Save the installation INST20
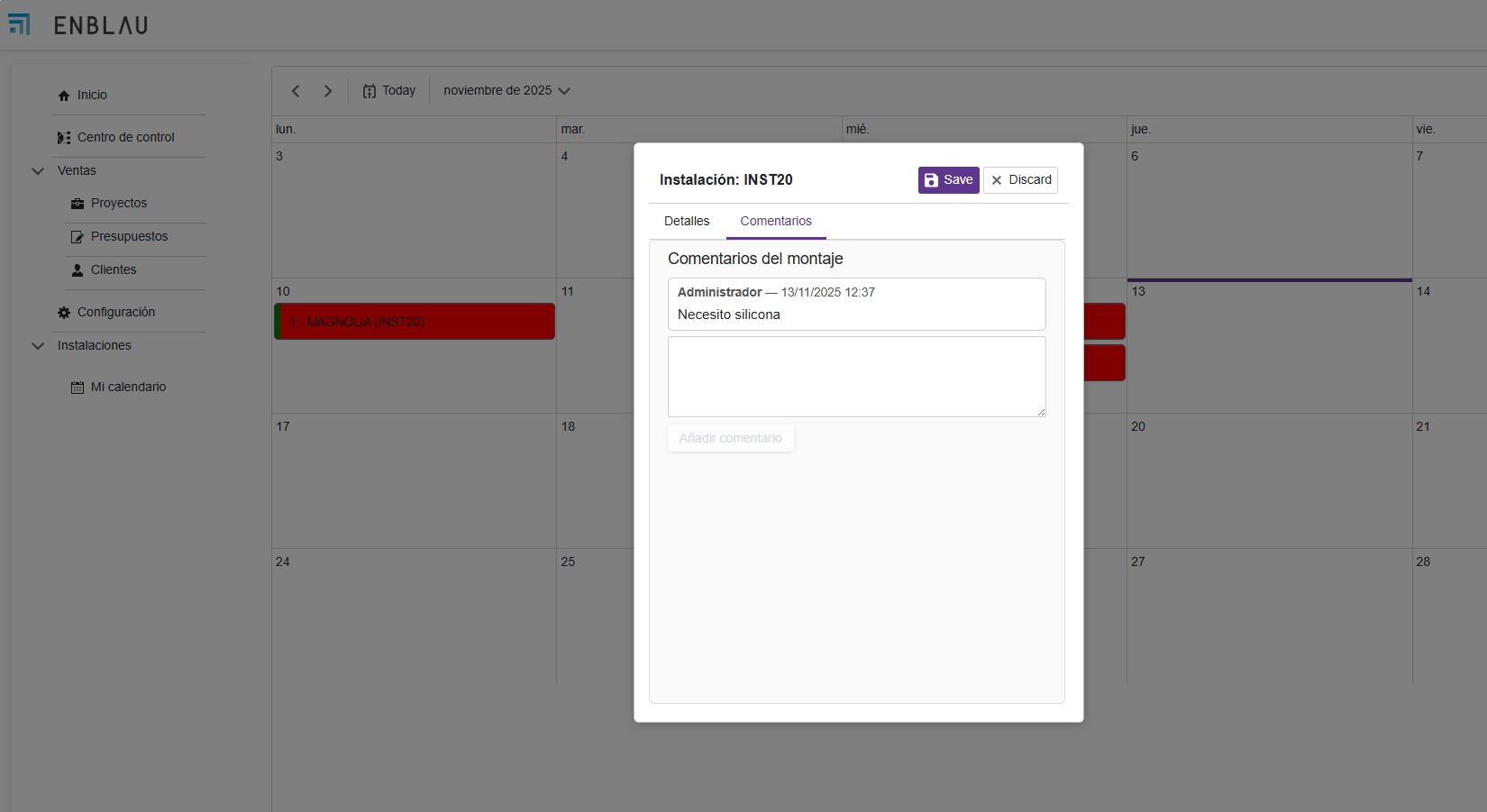 pos(948,180)
